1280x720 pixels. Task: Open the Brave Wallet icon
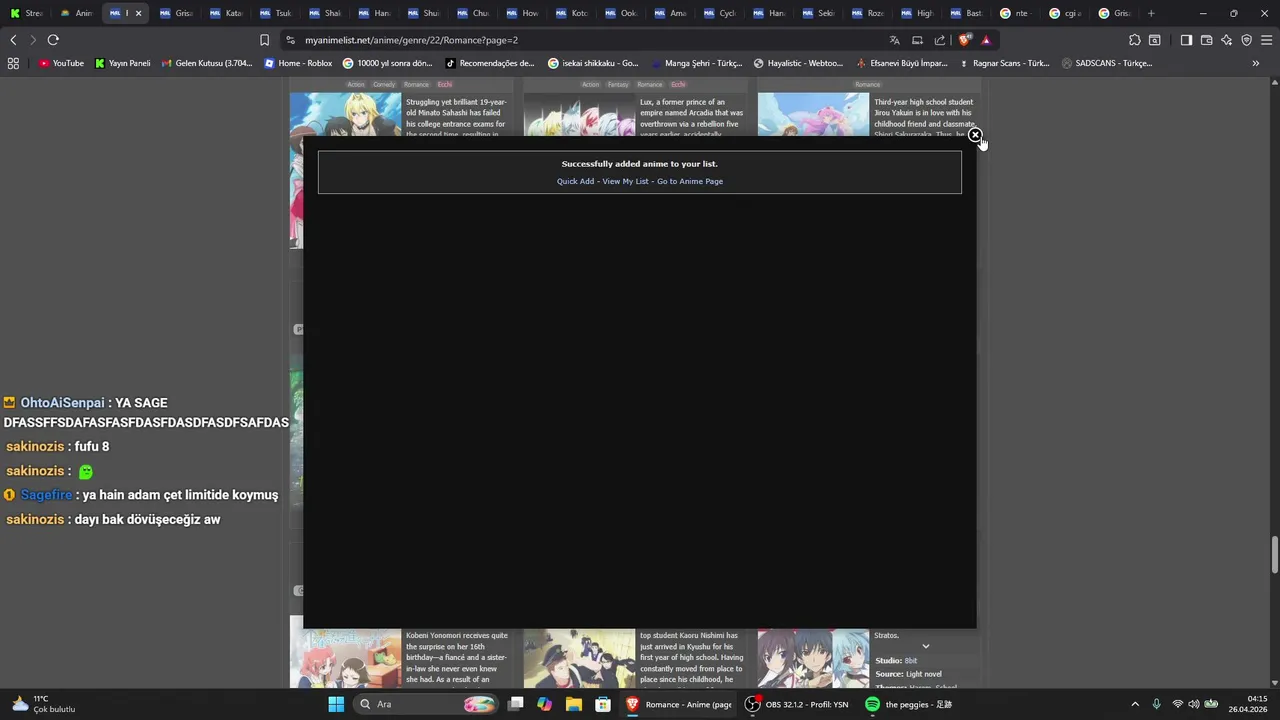pyautogui.click(x=1206, y=40)
